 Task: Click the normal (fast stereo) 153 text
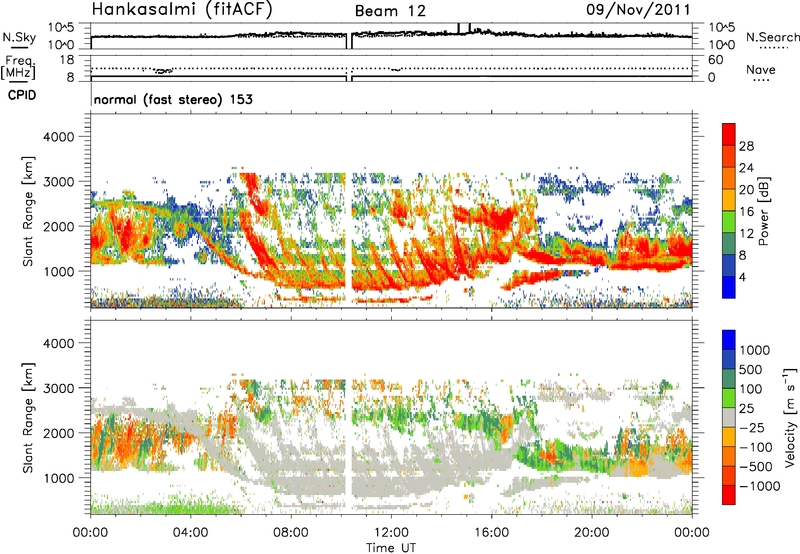coord(173,99)
